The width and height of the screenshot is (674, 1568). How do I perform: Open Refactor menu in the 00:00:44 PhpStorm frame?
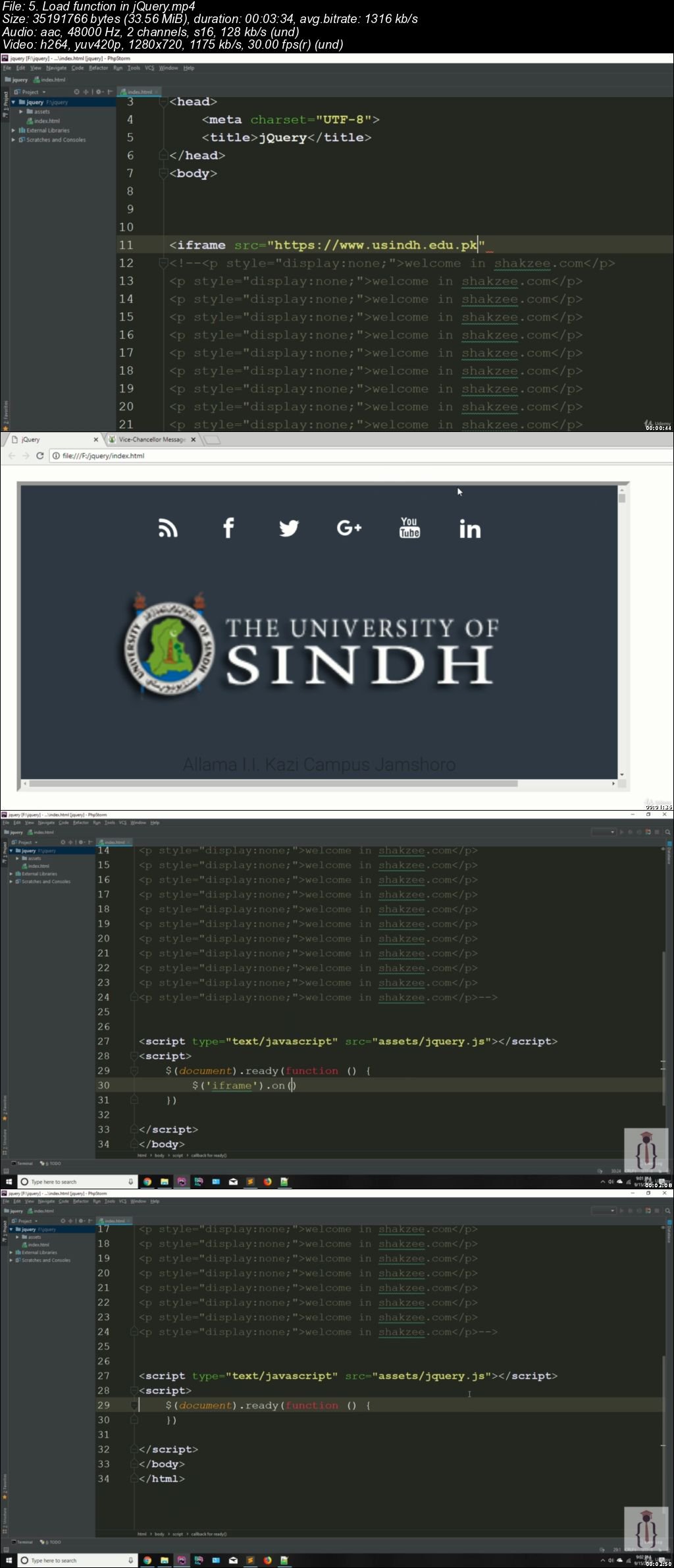[x=98, y=68]
